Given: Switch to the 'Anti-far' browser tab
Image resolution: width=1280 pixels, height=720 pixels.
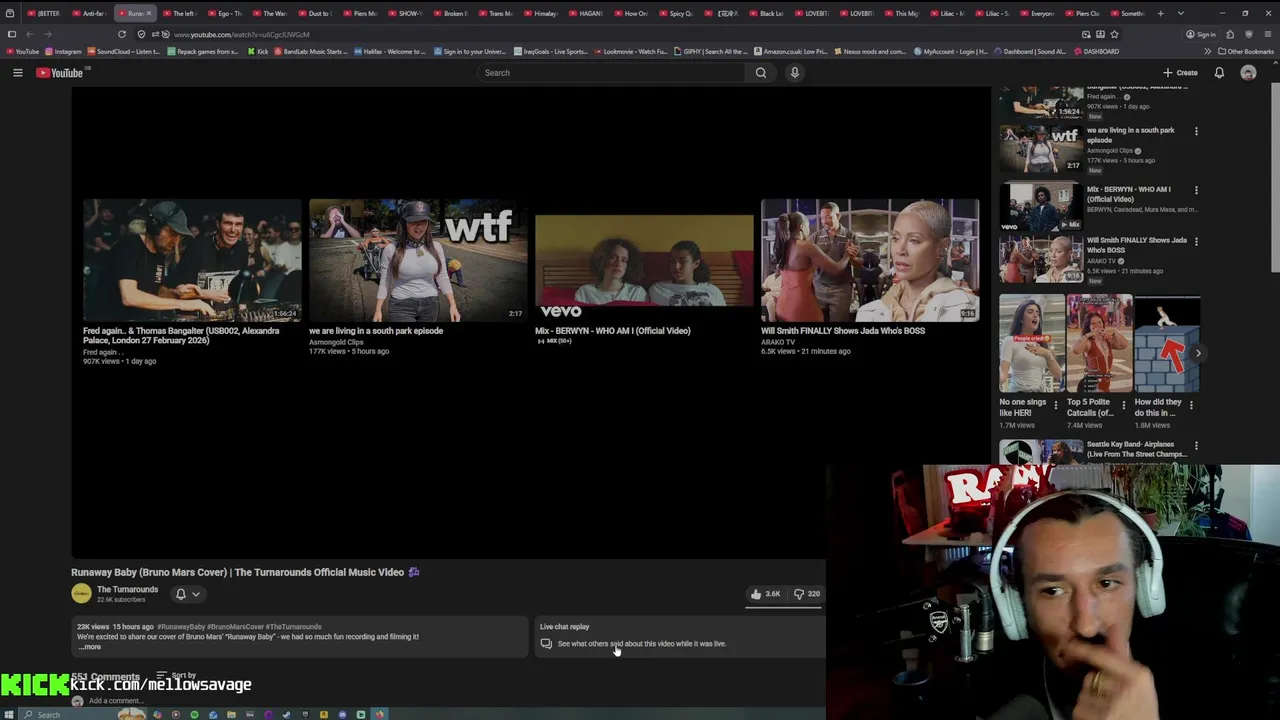Looking at the screenshot, I should (91, 13).
